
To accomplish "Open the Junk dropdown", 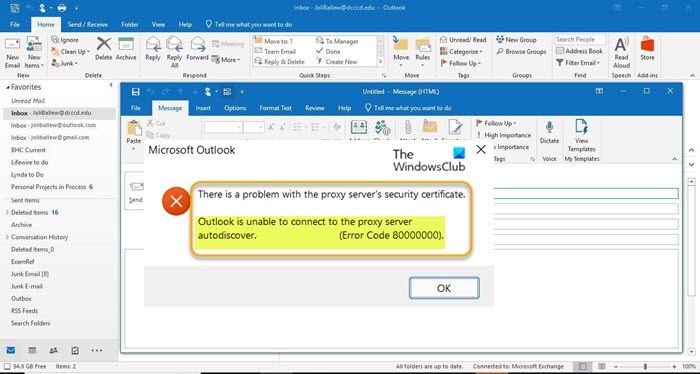I will tap(65, 63).
